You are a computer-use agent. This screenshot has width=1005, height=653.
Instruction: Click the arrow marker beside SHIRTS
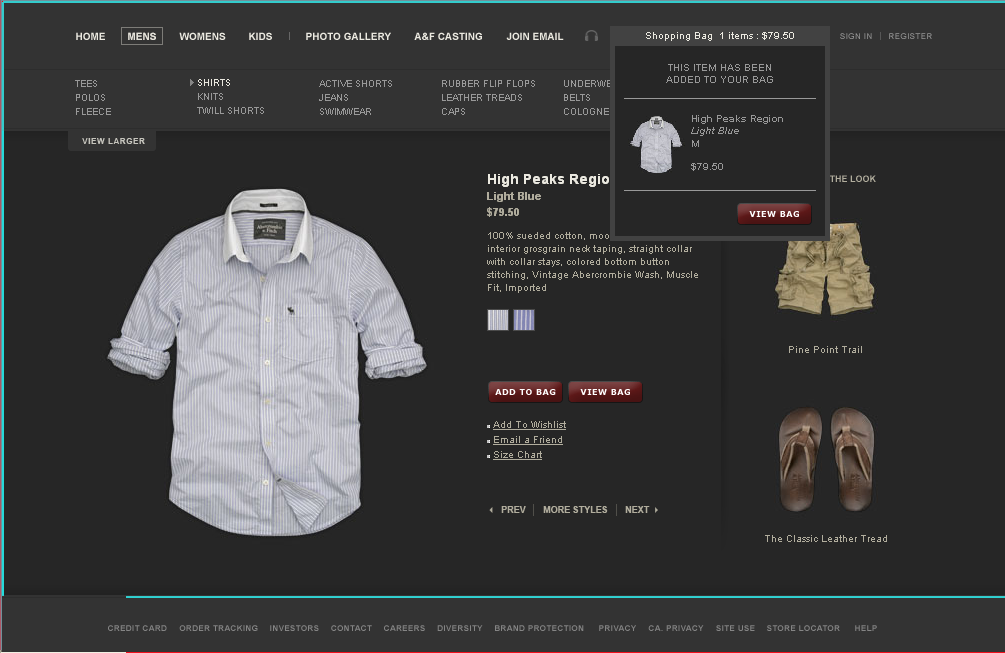coord(192,83)
